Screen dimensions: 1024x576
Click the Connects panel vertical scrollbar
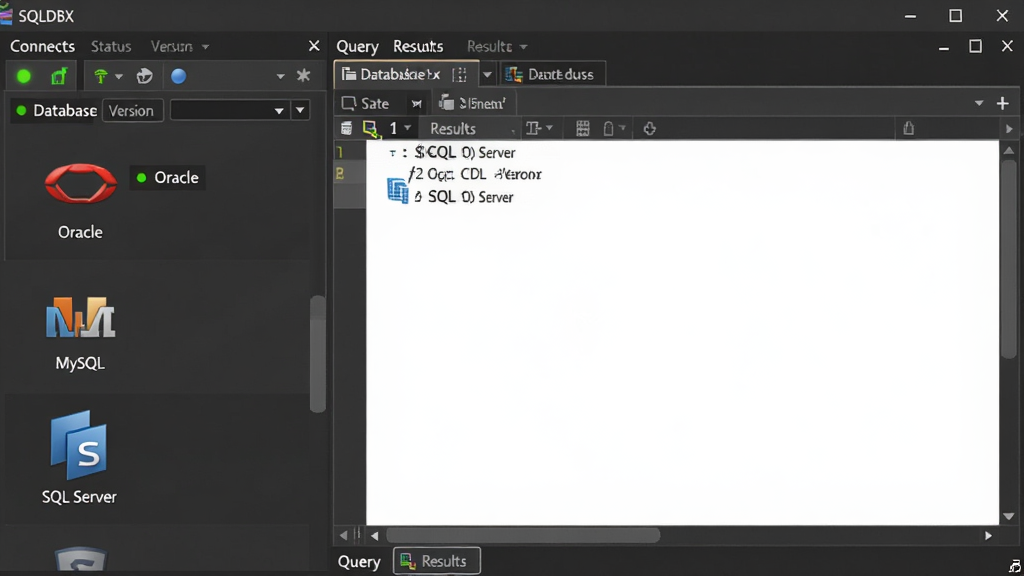click(318, 354)
